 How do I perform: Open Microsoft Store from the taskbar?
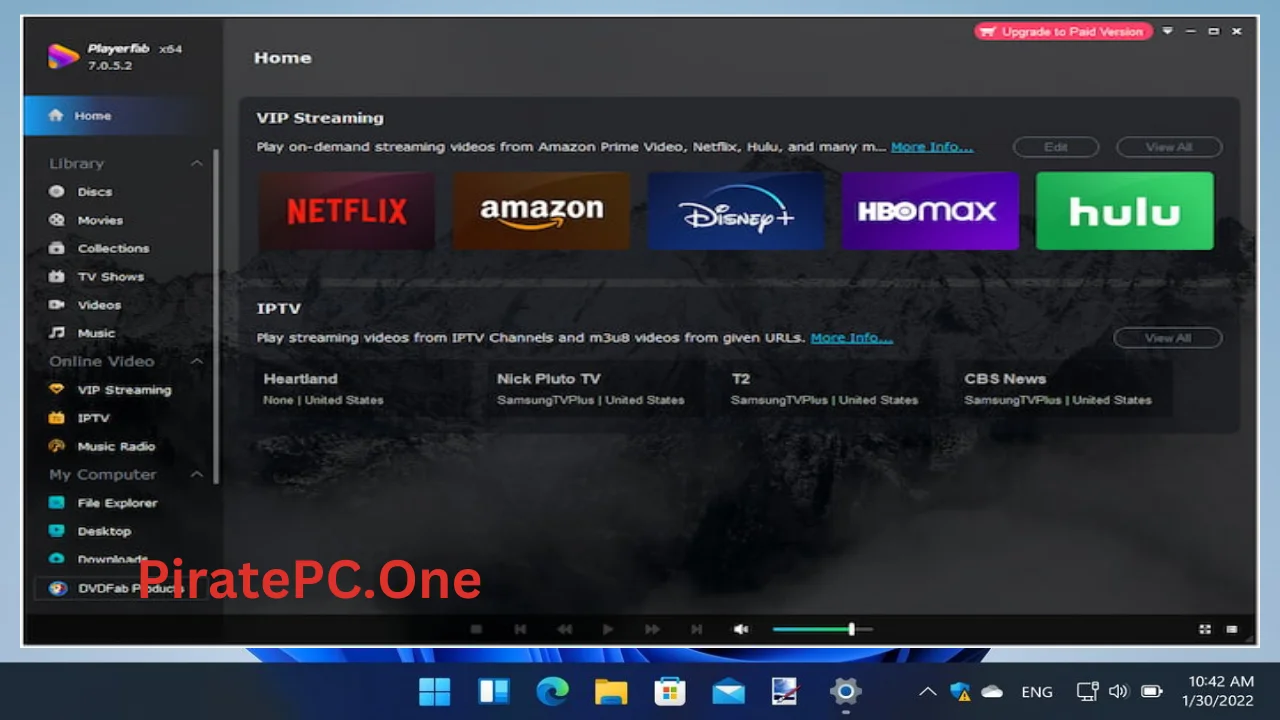tap(669, 691)
